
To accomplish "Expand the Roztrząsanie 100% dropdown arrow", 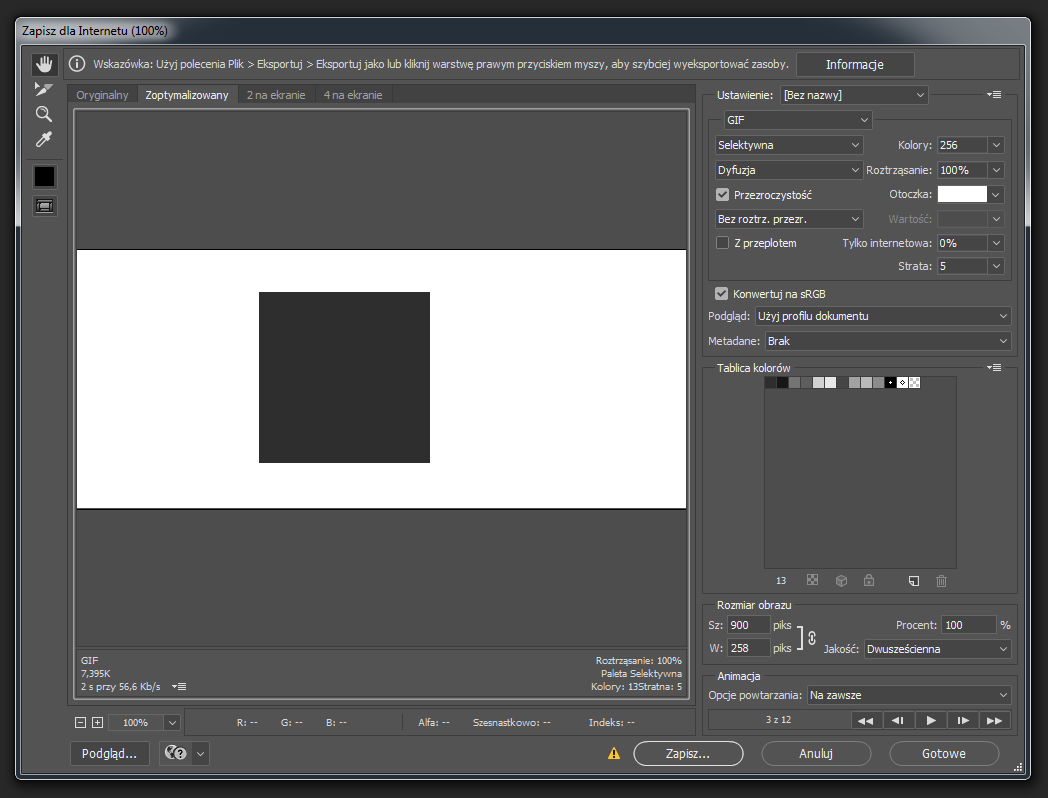I will tap(996, 170).
